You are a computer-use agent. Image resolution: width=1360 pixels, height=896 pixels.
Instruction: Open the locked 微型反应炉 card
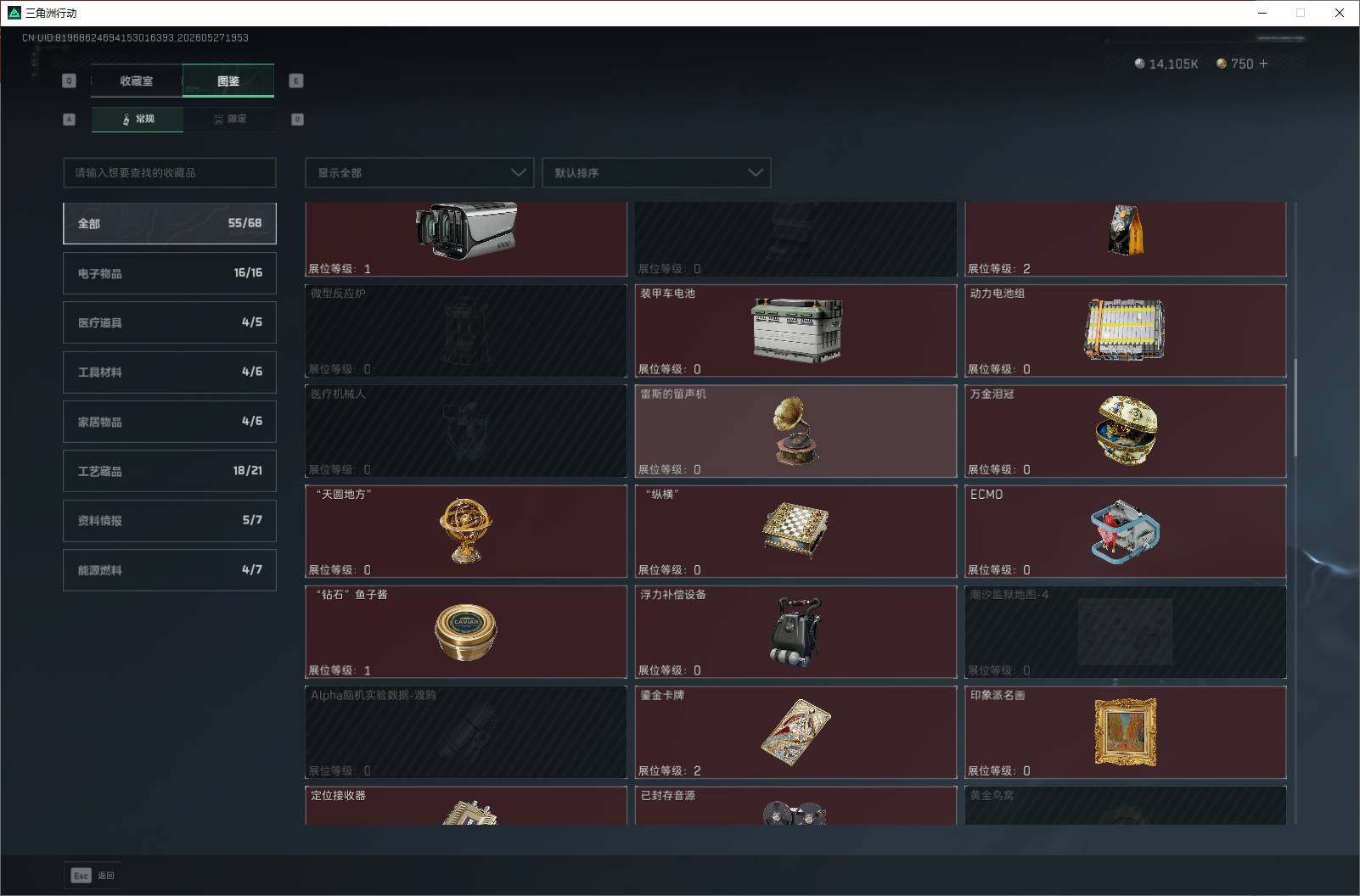[466, 330]
